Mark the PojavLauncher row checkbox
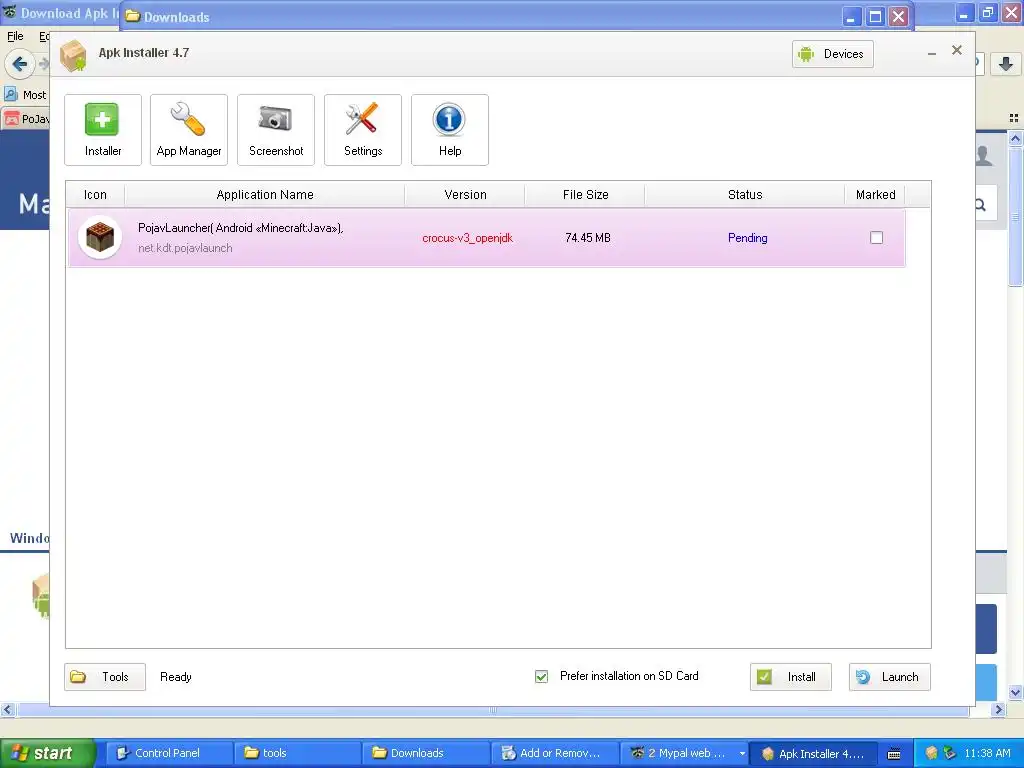This screenshot has width=1024, height=768. (x=876, y=238)
